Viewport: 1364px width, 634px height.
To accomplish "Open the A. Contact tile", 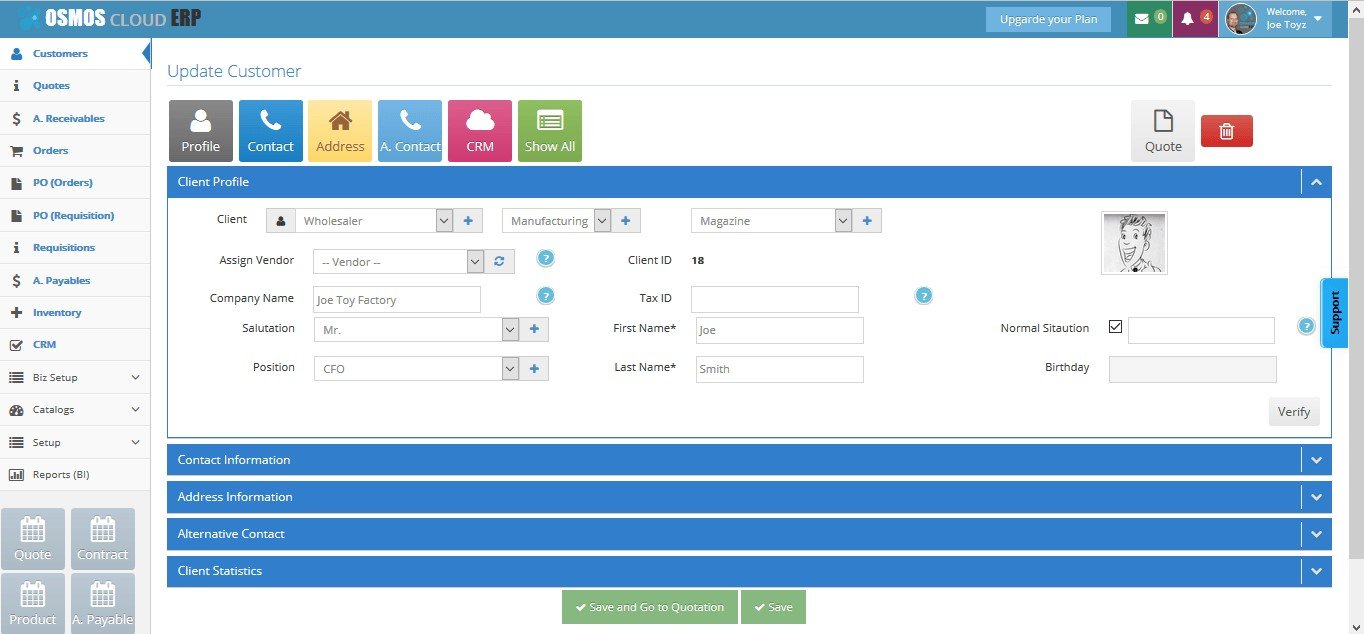I will tap(410, 131).
